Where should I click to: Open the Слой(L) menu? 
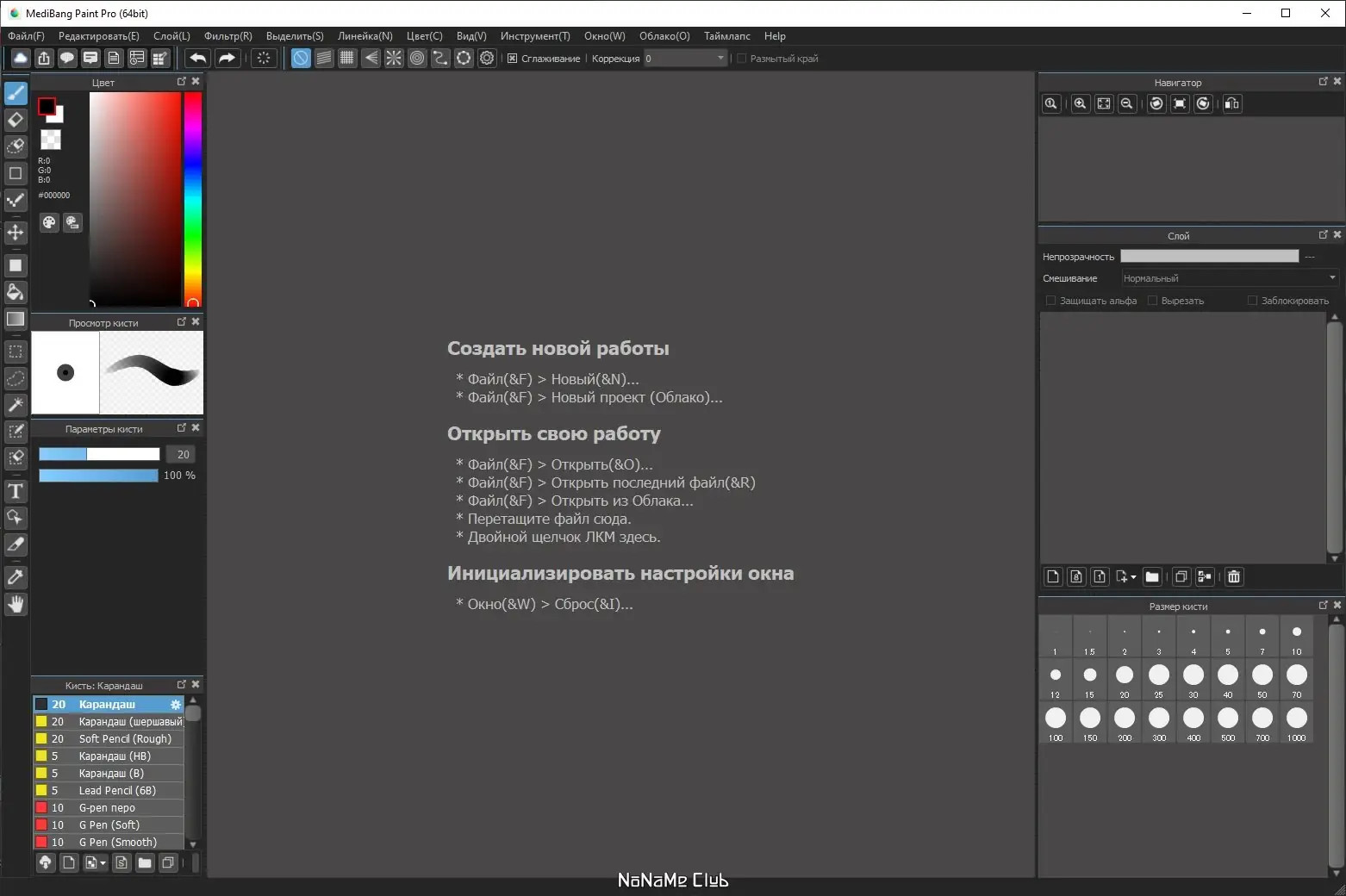(171, 36)
